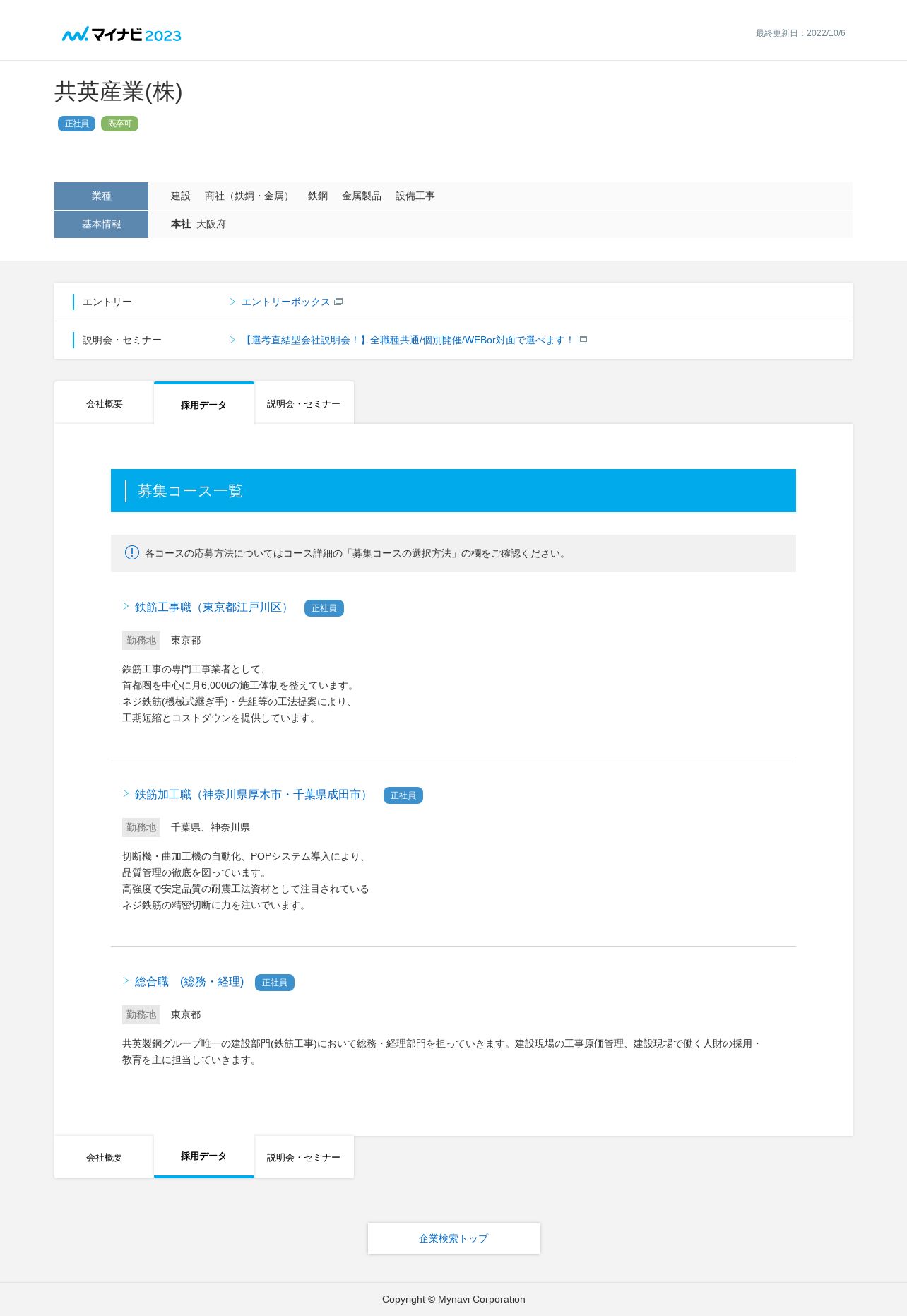Select top 採用データ tab
The width and height of the screenshot is (907, 1316).
pyautogui.click(x=203, y=404)
